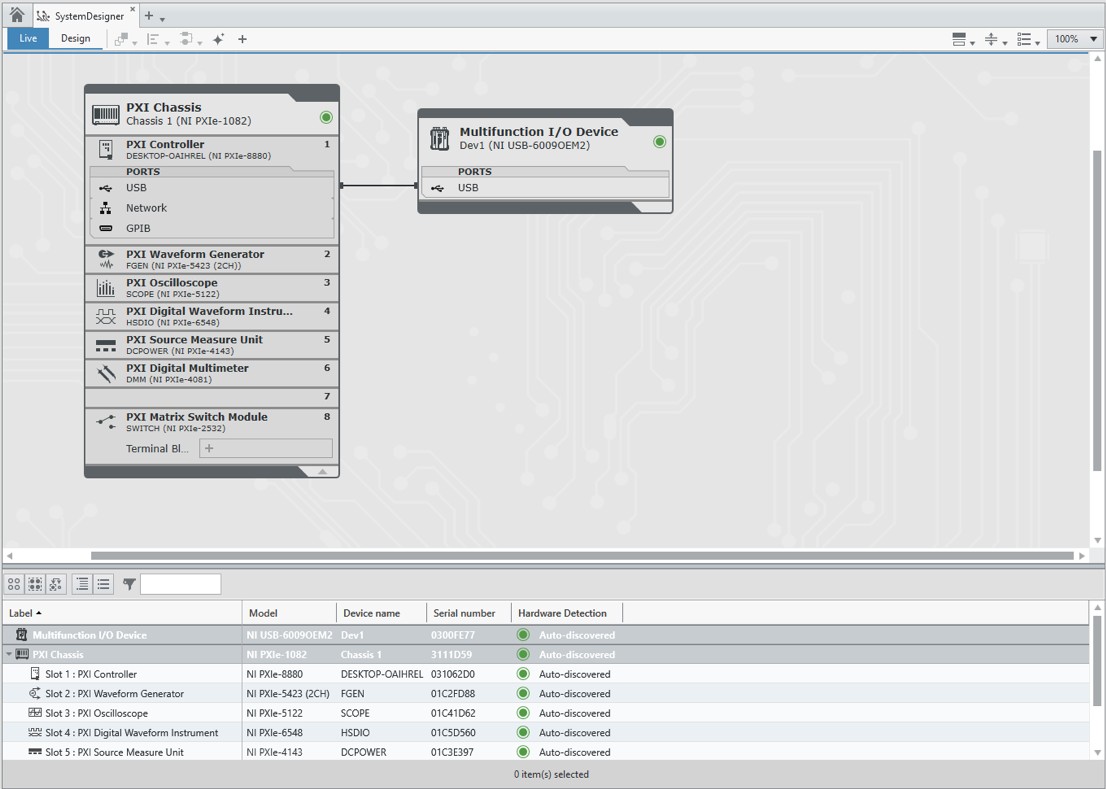Screen dimensions: 1106x789
Task: Open the align items dropdown
Action: coord(157,40)
